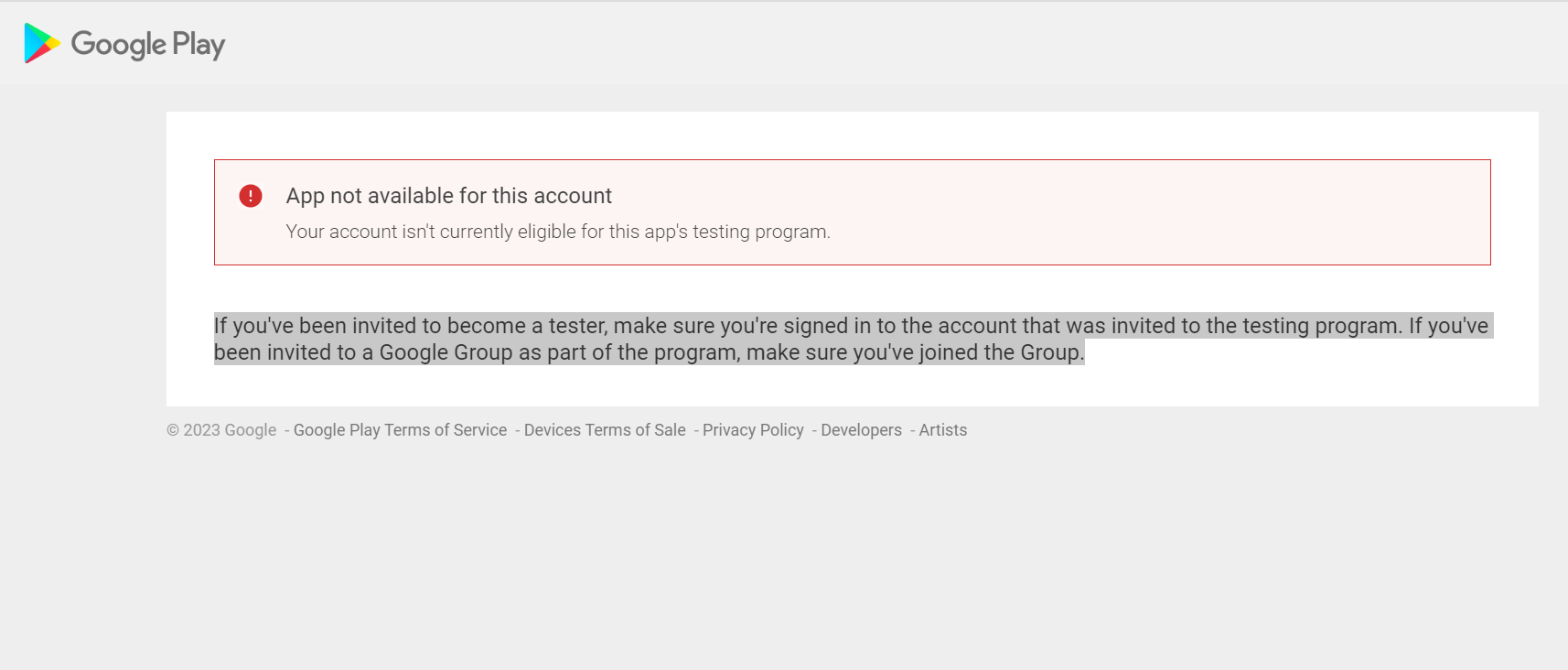The width and height of the screenshot is (1568, 670).
Task: Open the Google Play Terms of Service link
Action: pos(400,430)
